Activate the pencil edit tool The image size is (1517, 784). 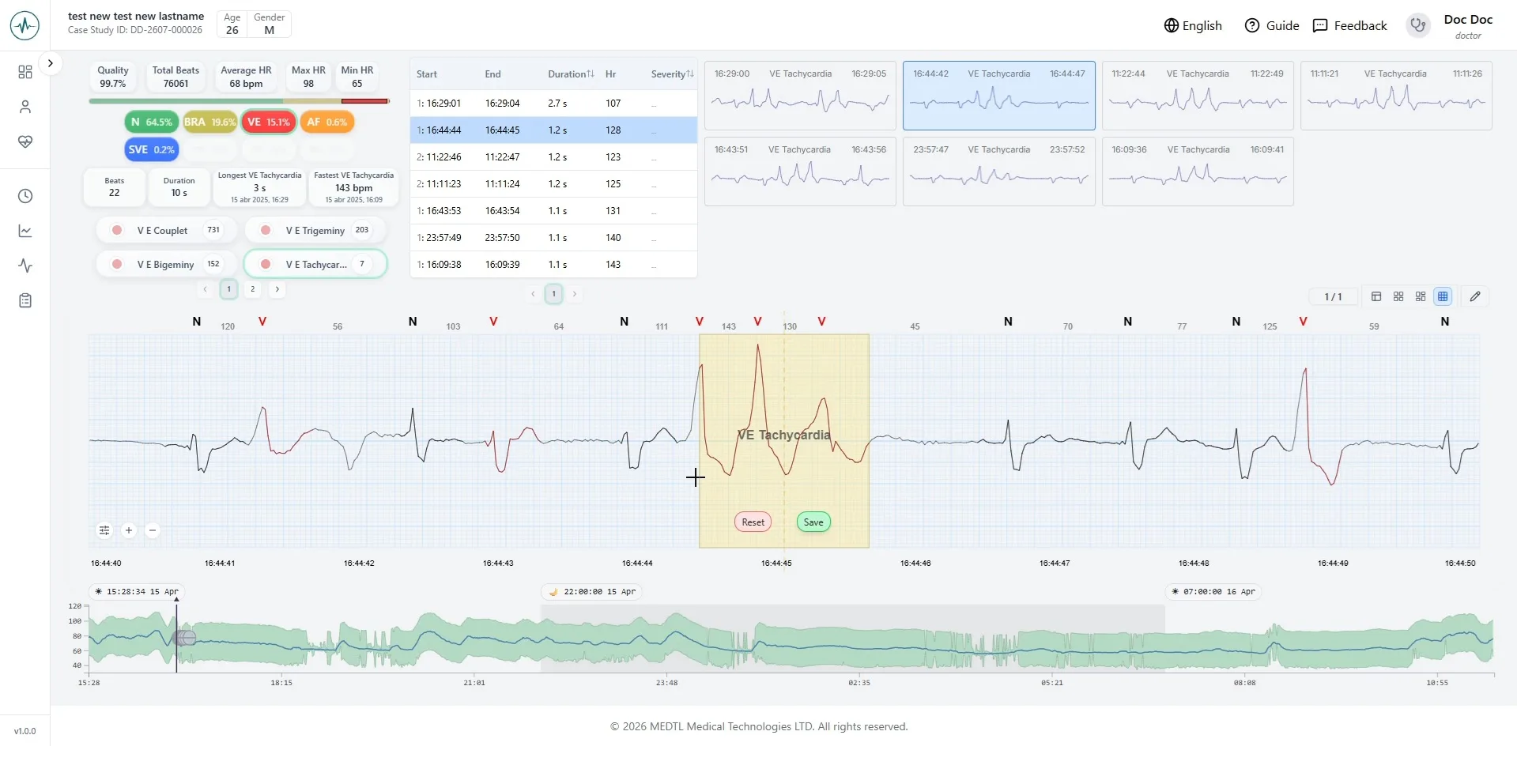[x=1475, y=296]
